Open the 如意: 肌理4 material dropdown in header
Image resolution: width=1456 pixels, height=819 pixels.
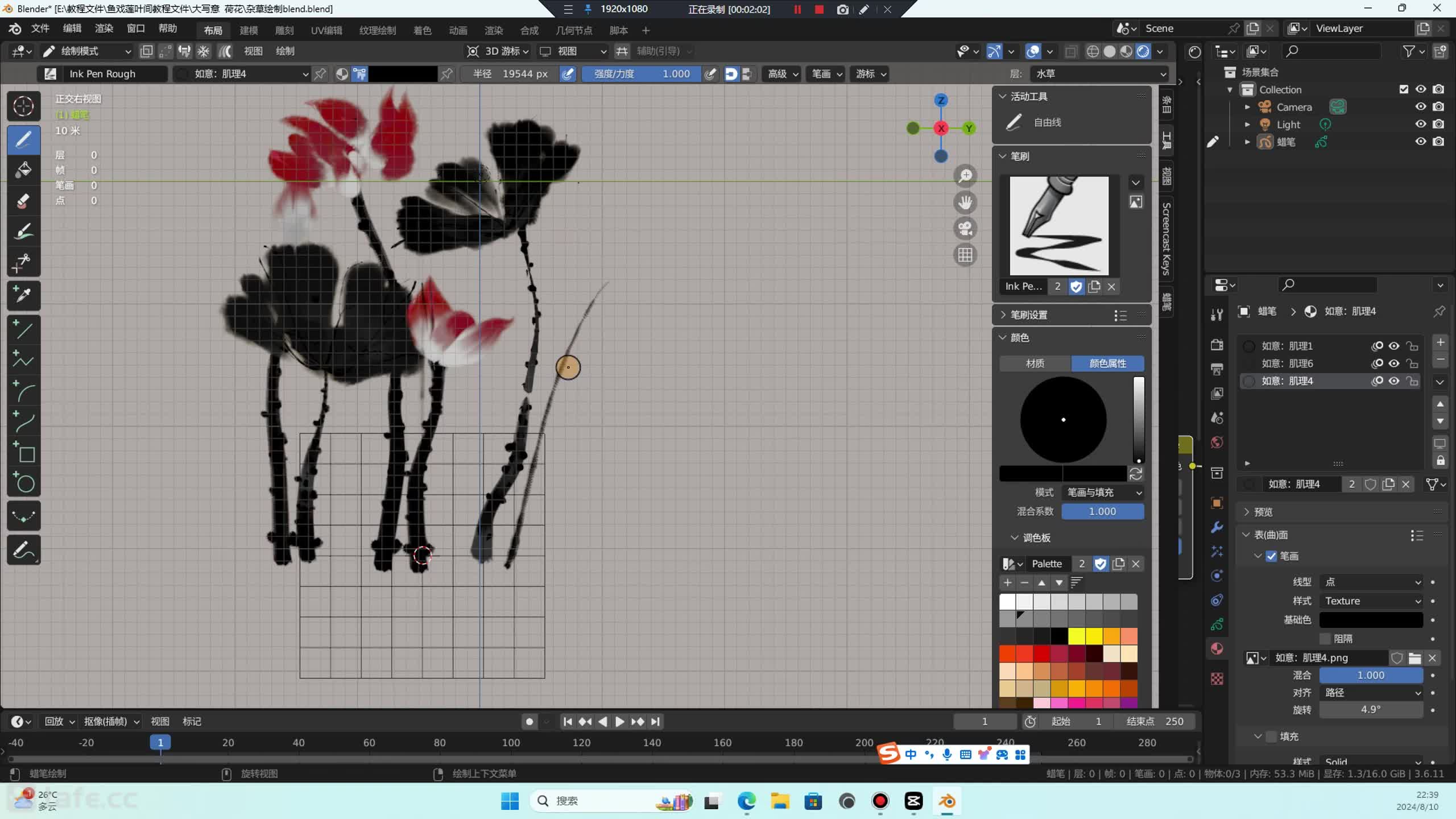coord(242,74)
